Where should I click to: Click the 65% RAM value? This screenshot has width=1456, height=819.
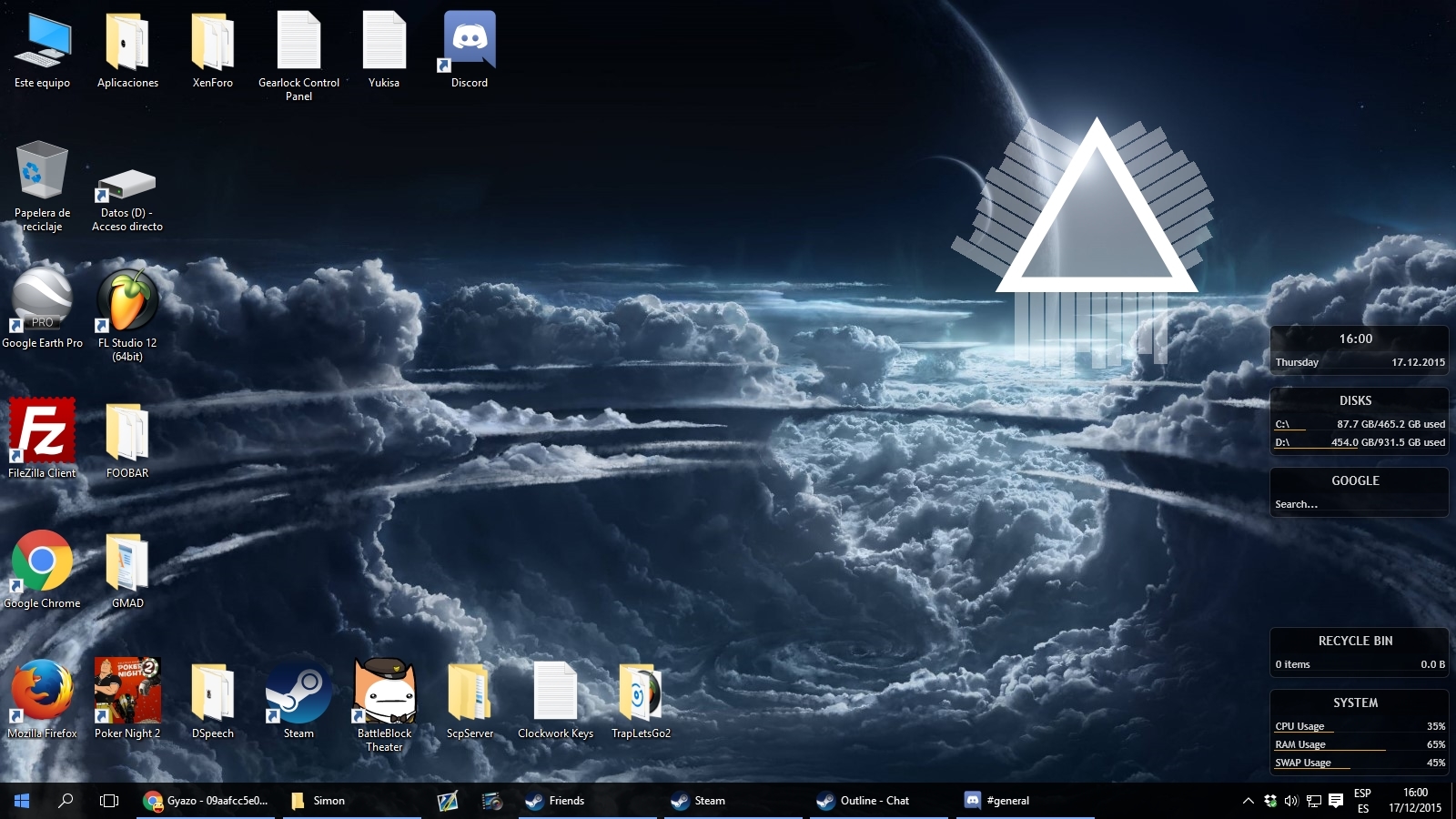point(1436,744)
